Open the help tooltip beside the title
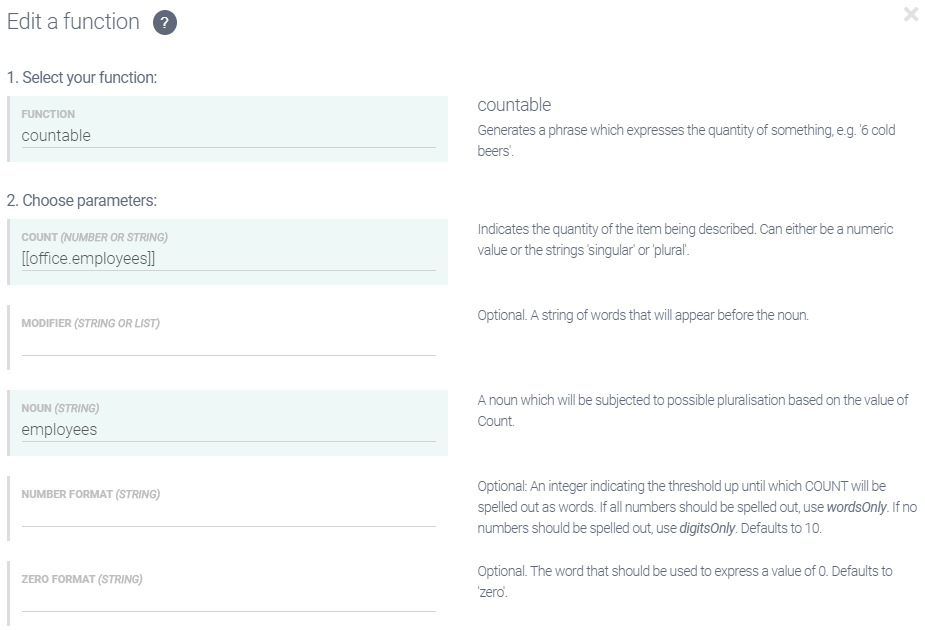The image size is (925, 630). 163,22
